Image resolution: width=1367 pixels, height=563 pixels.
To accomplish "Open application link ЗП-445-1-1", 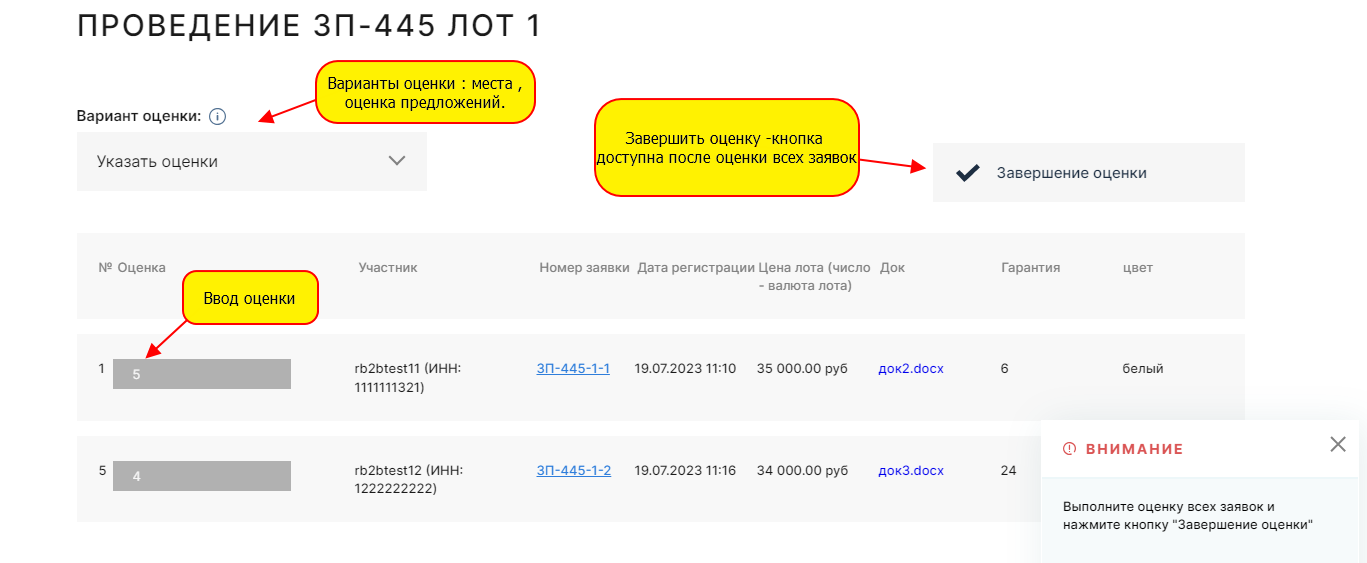I will coord(573,369).
